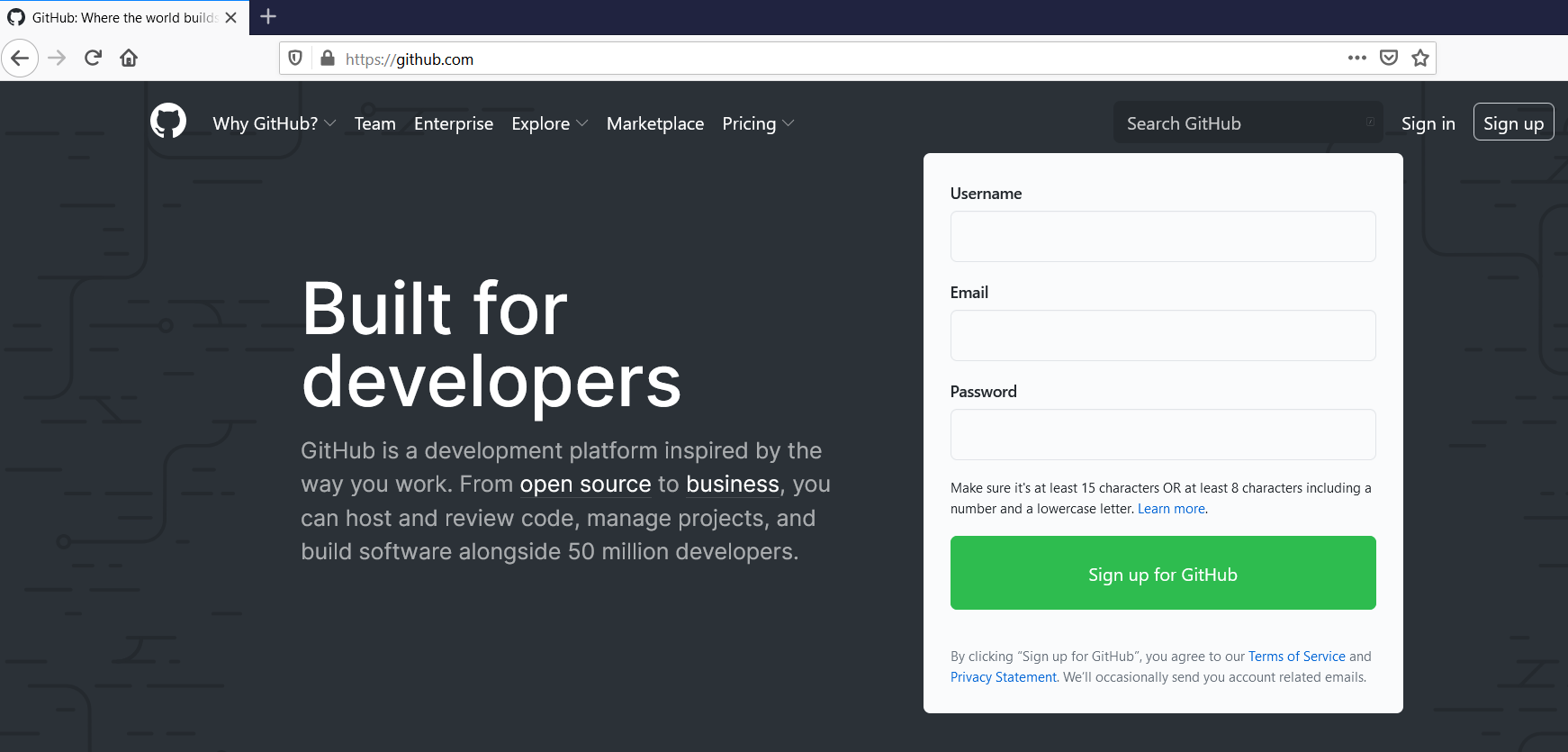1568x752 pixels.
Task: Click the Search GitHub box
Action: coord(1248,122)
